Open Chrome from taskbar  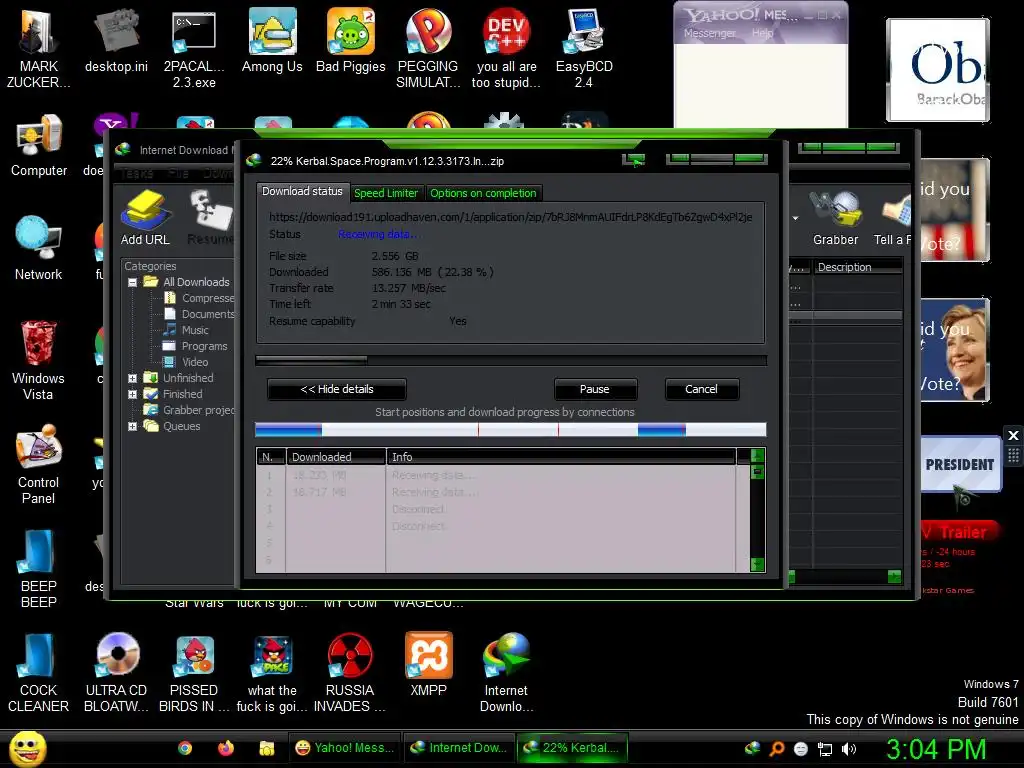[185, 748]
